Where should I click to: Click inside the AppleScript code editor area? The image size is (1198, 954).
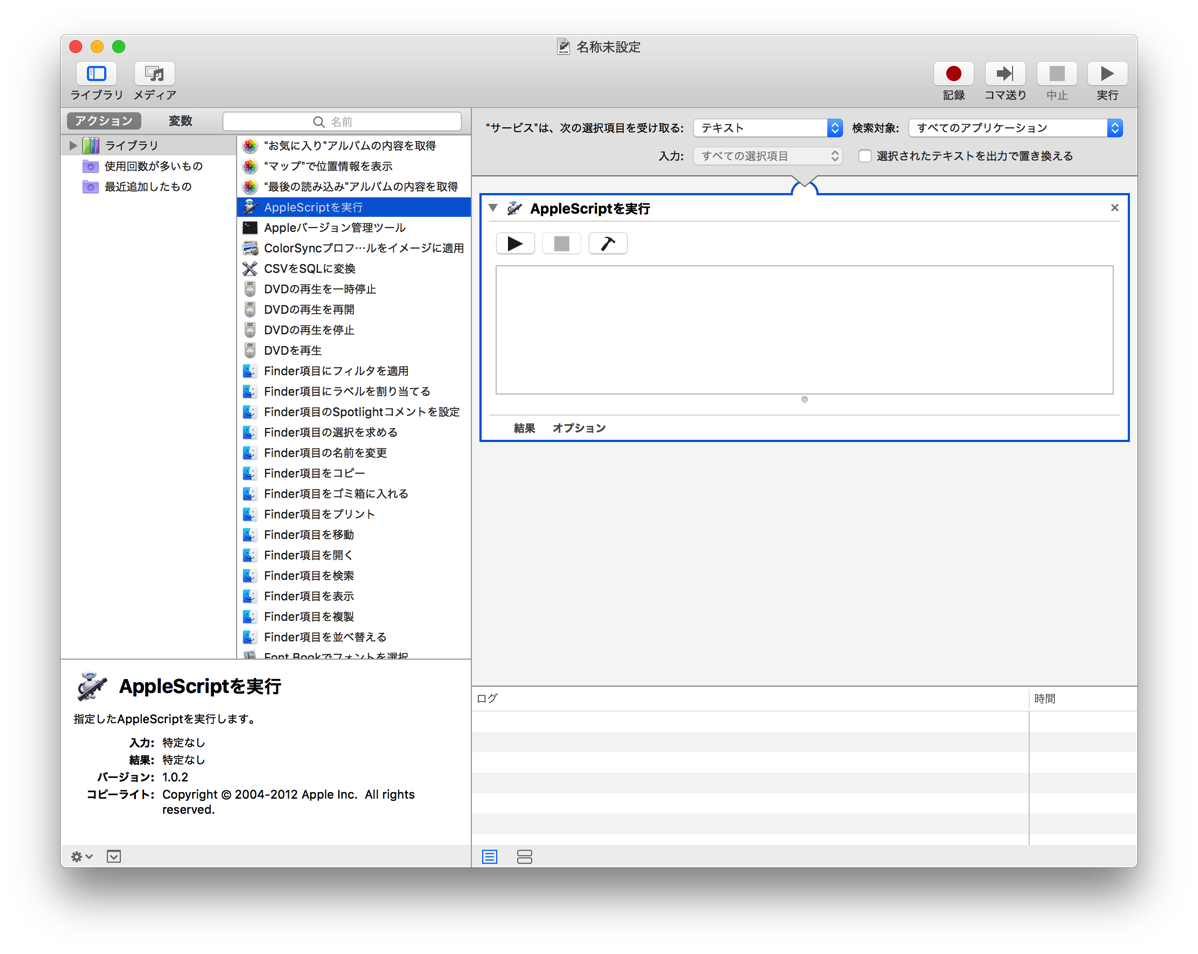tap(805, 330)
